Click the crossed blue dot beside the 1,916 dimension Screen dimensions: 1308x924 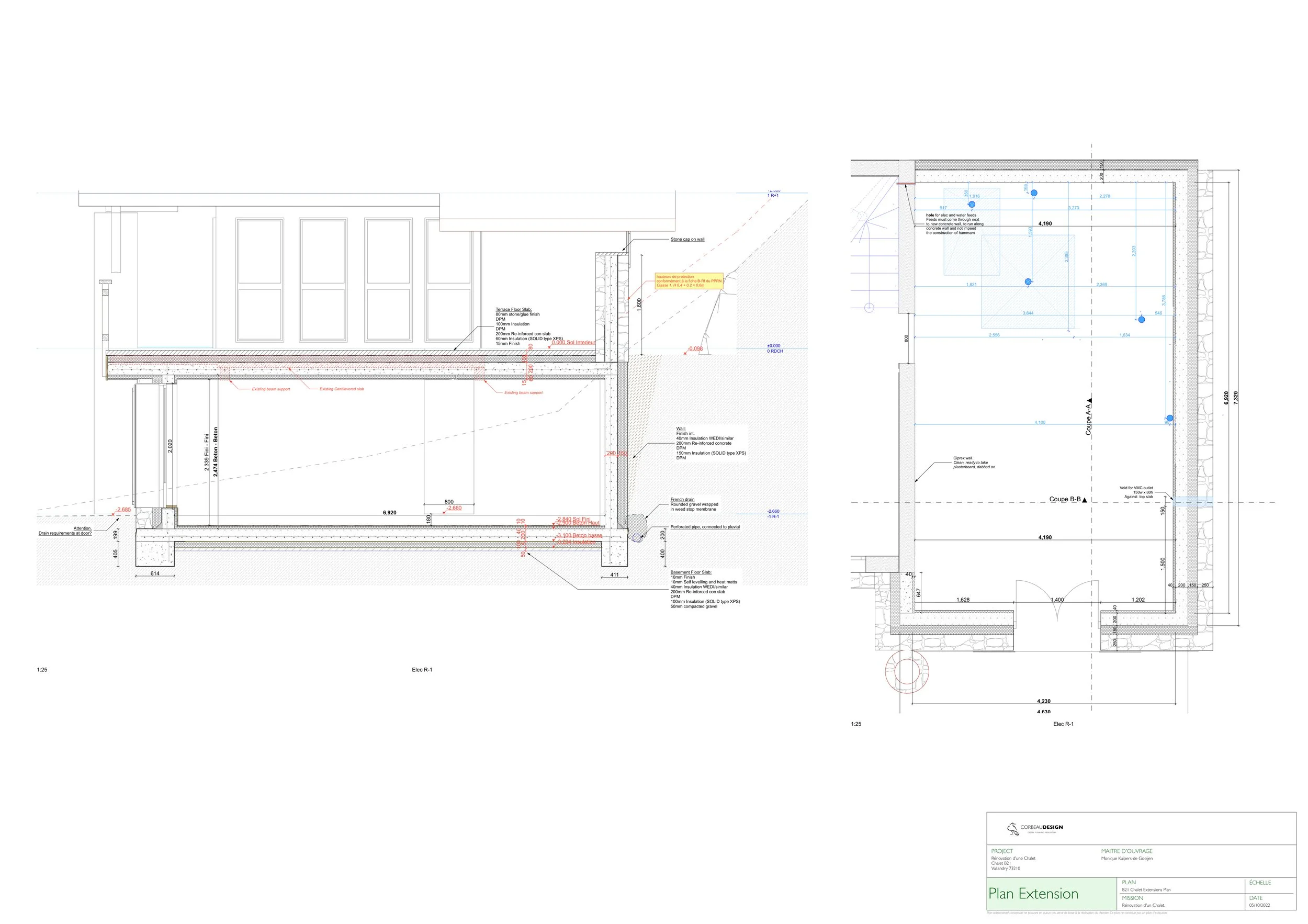pyautogui.click(x=972, y=204)
